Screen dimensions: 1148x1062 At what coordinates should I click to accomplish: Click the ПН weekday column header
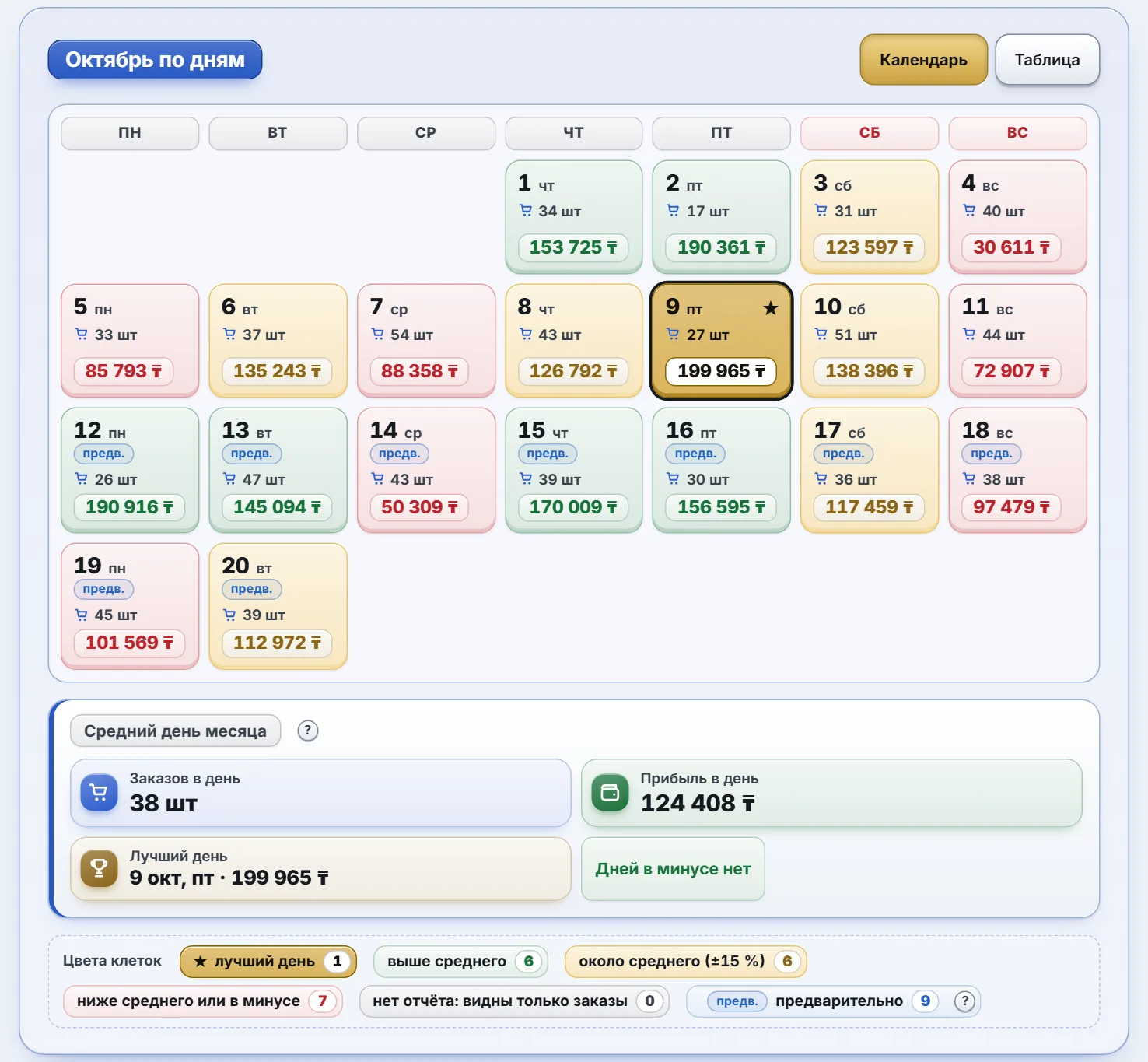[130, 133]
